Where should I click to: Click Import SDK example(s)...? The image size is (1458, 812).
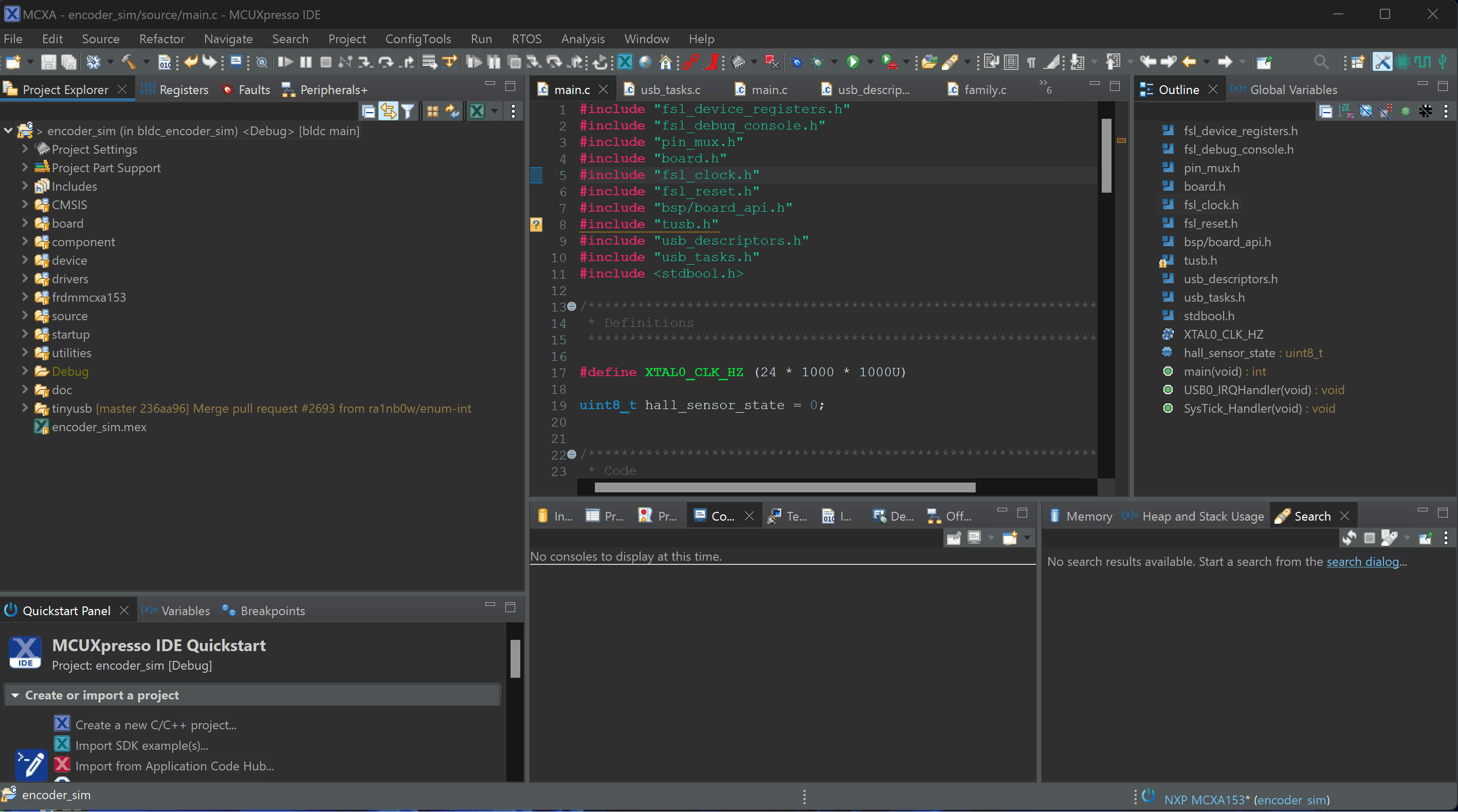point(141,746)
